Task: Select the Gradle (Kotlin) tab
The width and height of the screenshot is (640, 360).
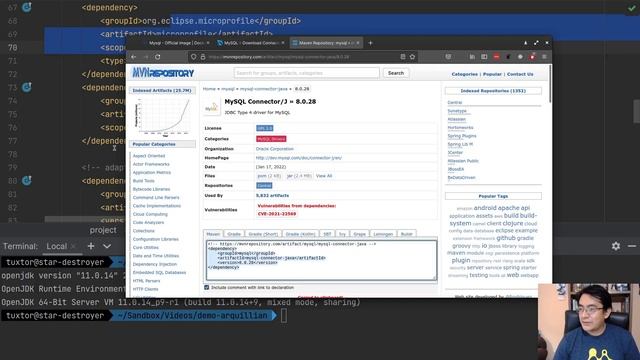Action: (300, 234)
